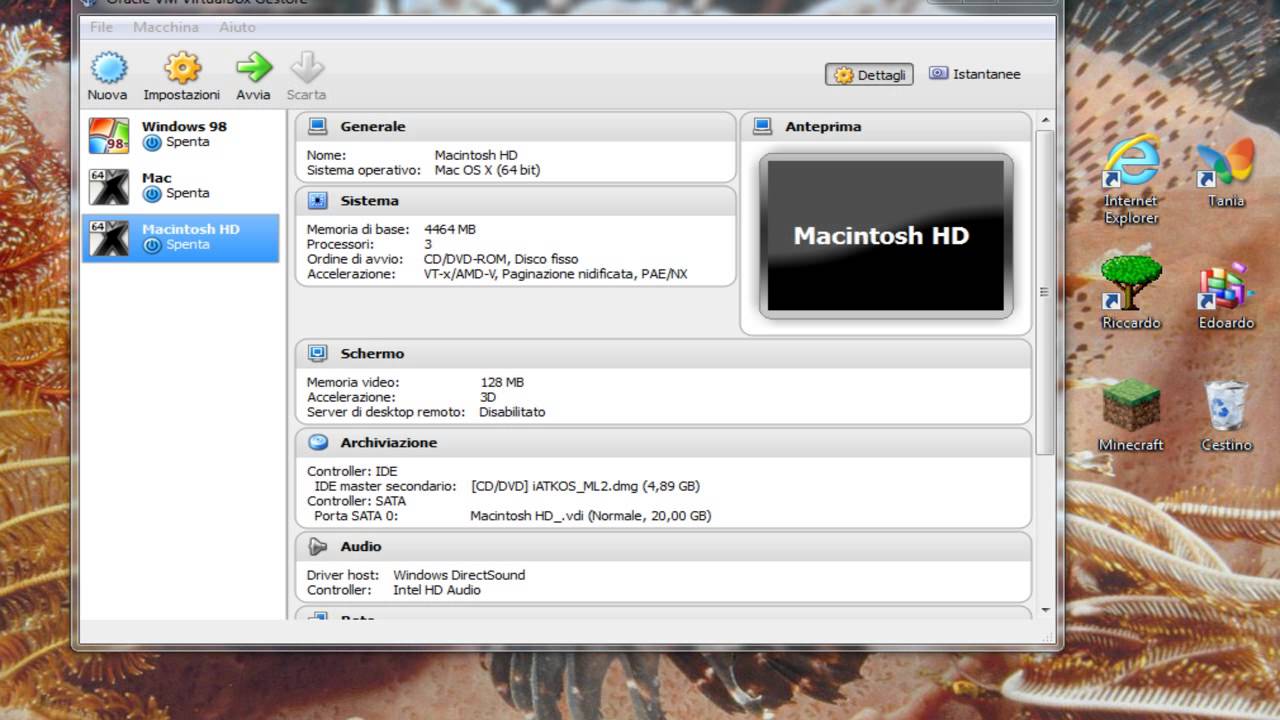
Task: Click 'Controller: IDE' line
Action: pyautogui.click(x=352, y=471)
